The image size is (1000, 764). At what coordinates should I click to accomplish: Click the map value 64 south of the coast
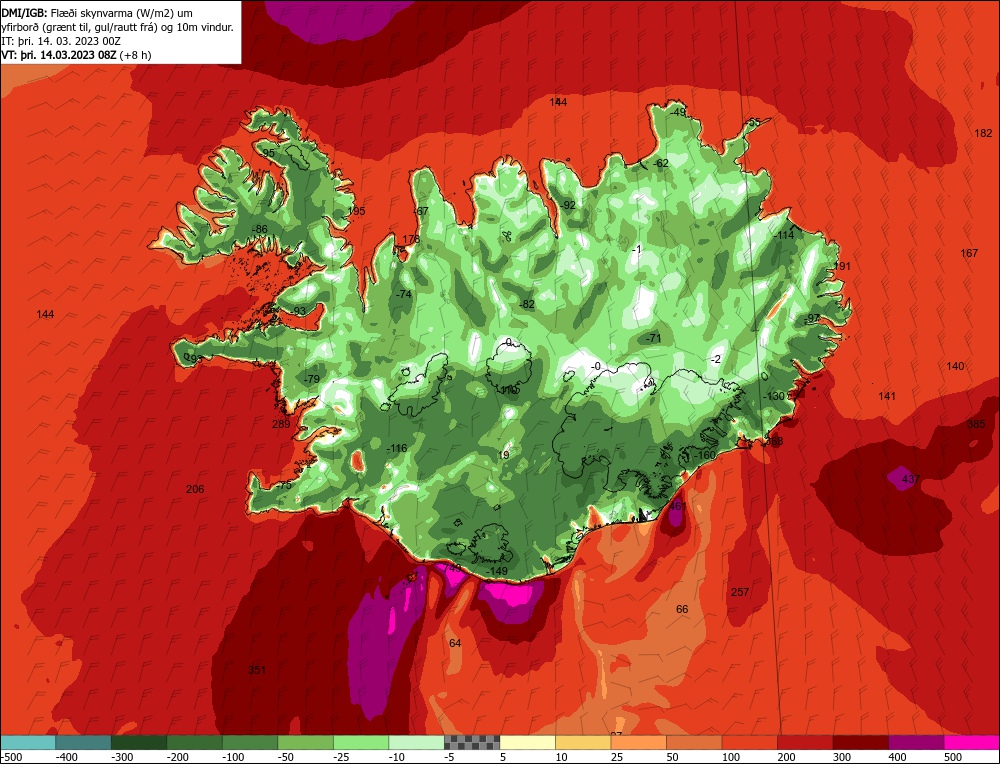click(455, 643)
